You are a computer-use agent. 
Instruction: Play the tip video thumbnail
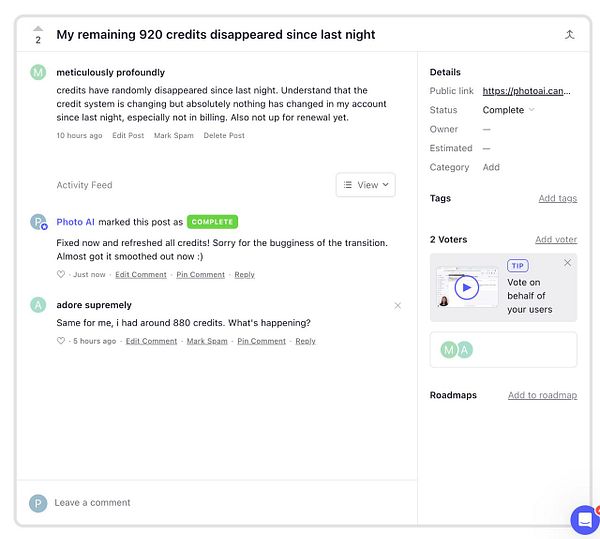coord(467,287)
